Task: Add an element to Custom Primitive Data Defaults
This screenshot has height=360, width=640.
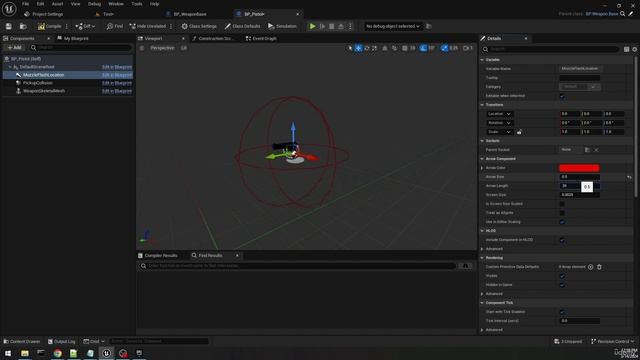Action: [x=590, y=267]
